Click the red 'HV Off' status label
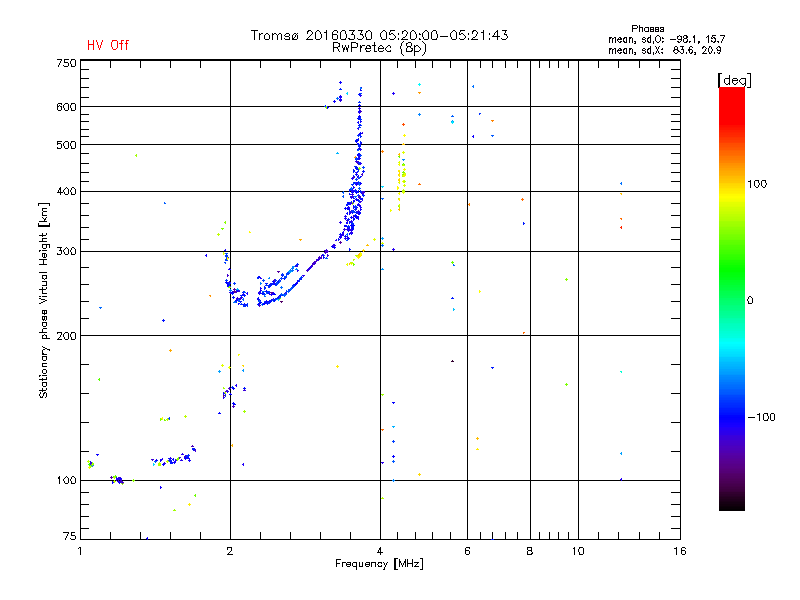 [x=108, y=45]
